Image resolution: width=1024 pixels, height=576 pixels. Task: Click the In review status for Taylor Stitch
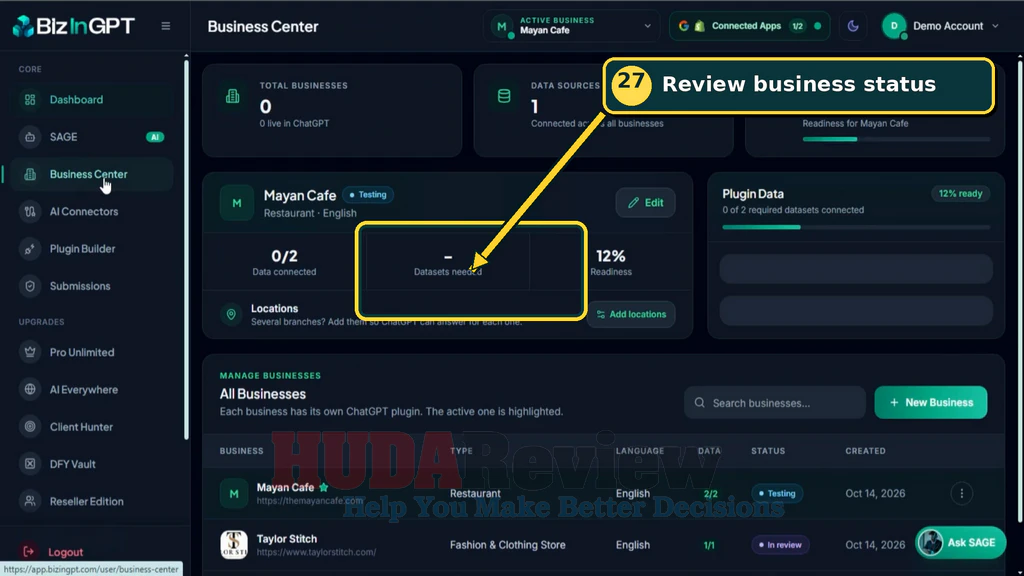(x=780, y=545)
